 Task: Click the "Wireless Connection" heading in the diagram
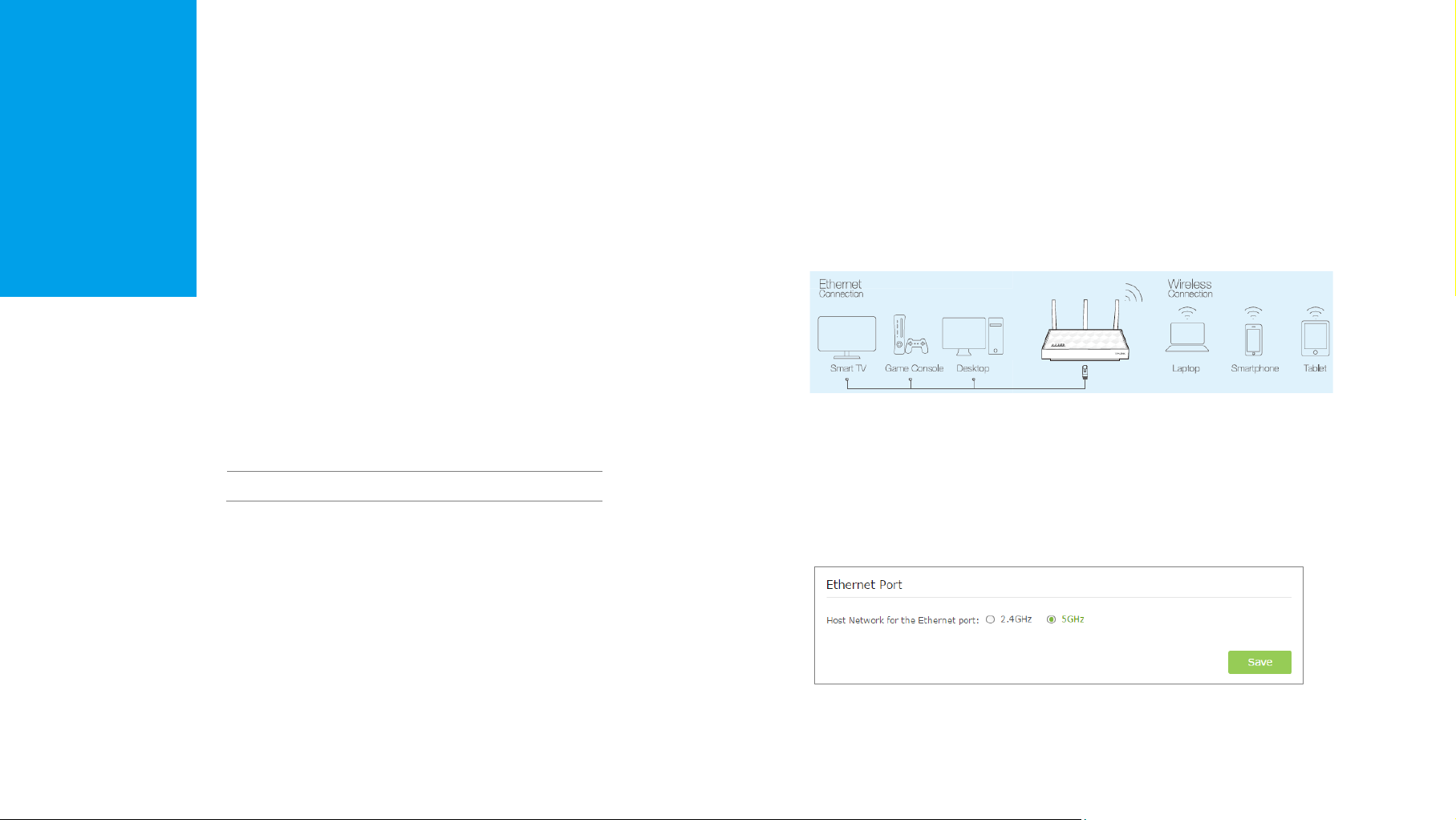[1190, 289]
